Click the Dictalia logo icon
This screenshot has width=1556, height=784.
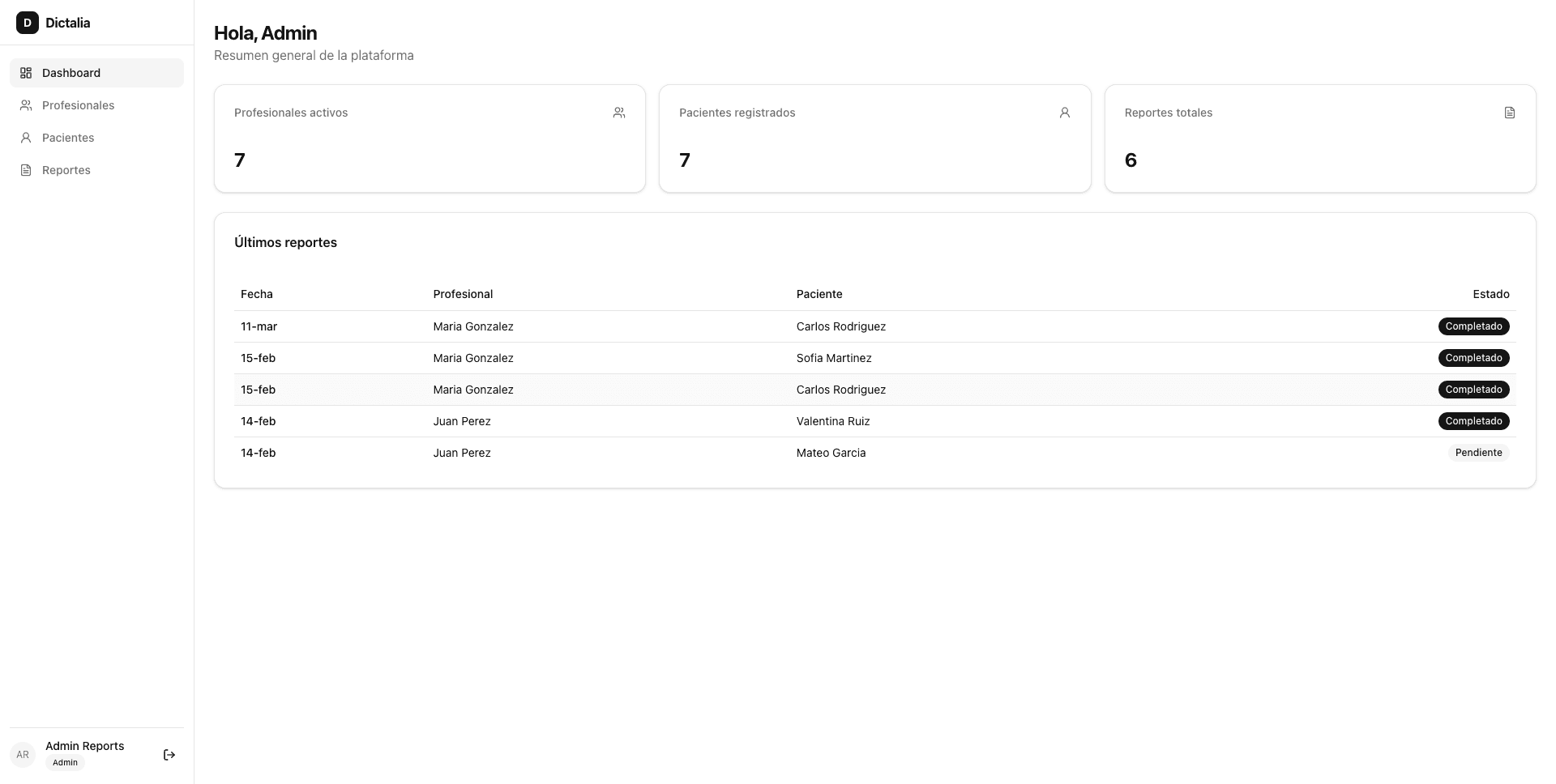28,23
